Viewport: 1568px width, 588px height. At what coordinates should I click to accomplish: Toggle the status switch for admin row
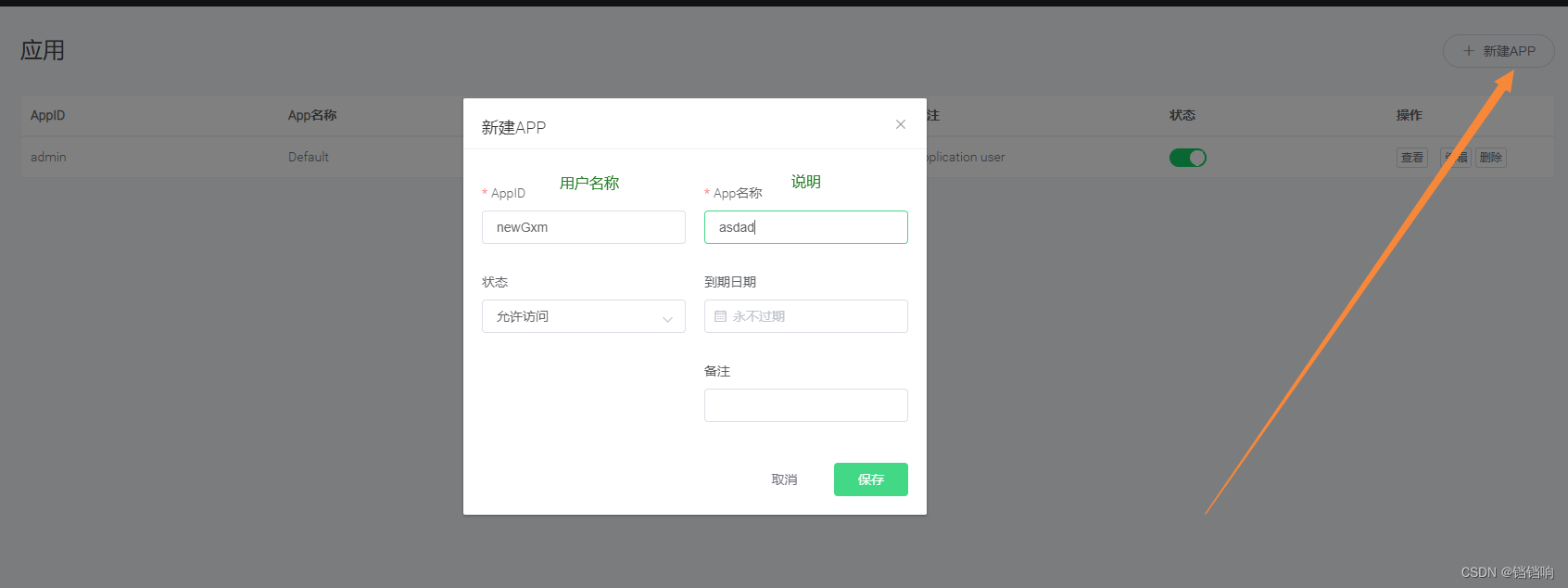tap(1188, 158)
